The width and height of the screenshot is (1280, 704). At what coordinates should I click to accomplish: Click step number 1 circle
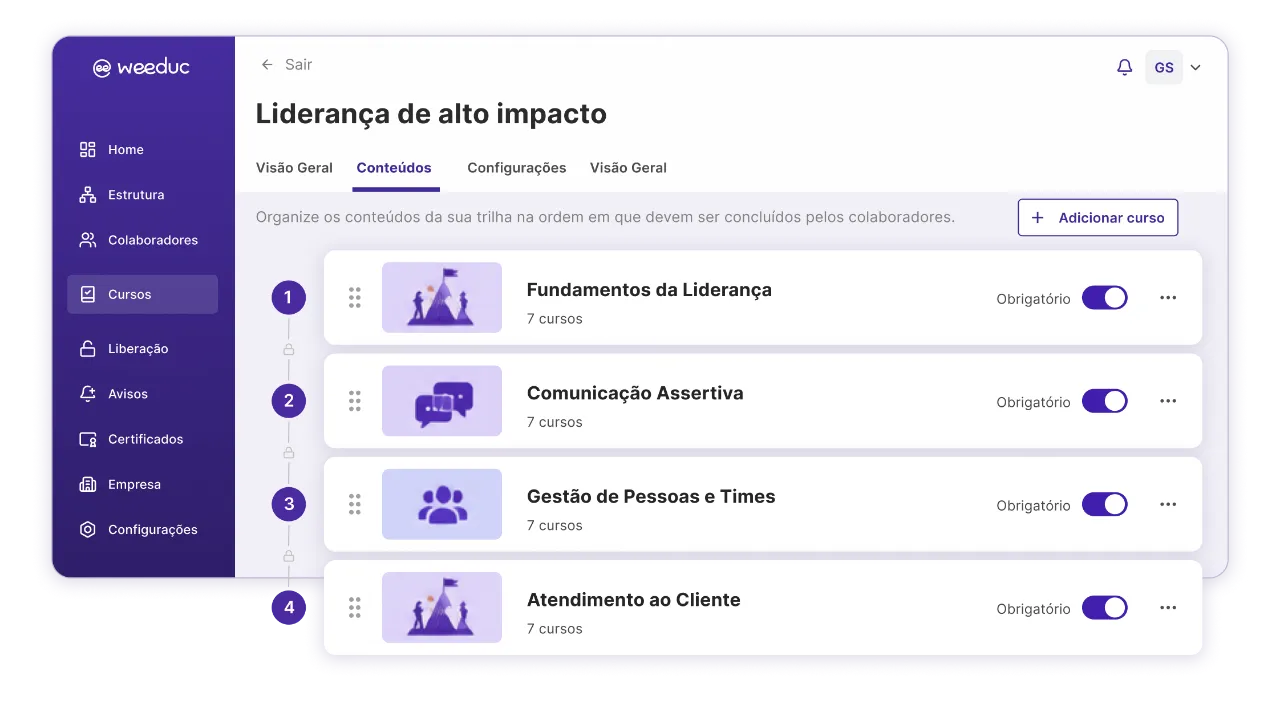tap(289, 297)
